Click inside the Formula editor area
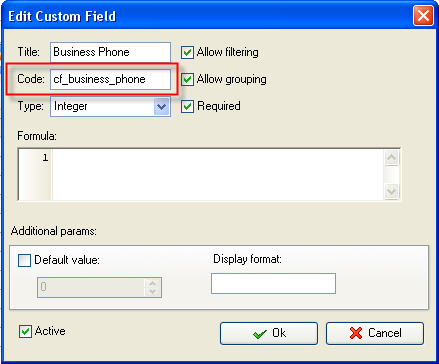 (x=217, y=174)
